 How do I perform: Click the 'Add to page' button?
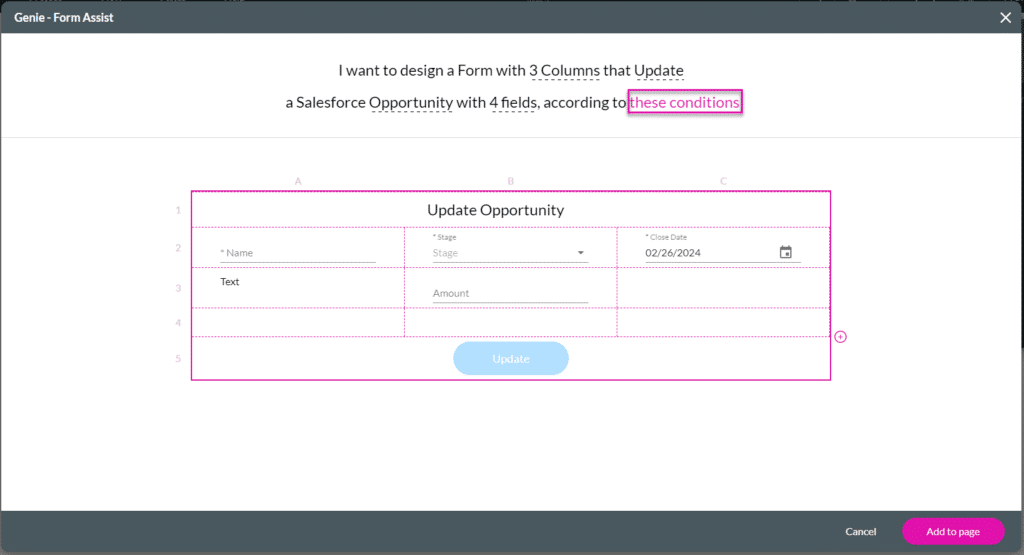(x=952, y=532)
